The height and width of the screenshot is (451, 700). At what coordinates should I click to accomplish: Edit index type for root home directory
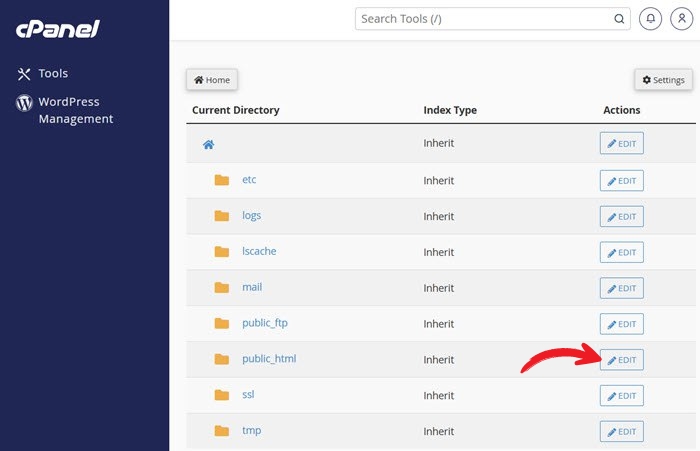tap(621, 145)
